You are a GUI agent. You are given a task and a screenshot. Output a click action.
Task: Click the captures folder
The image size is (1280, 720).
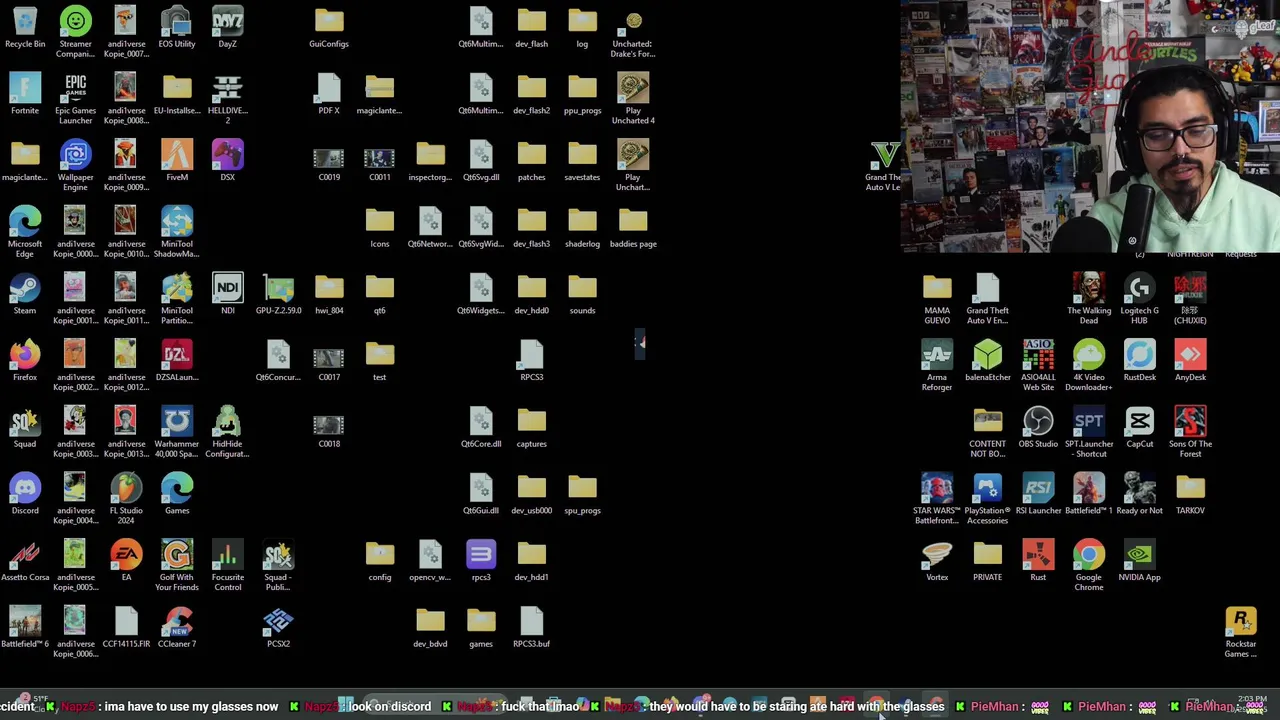(x=531, y=428)
